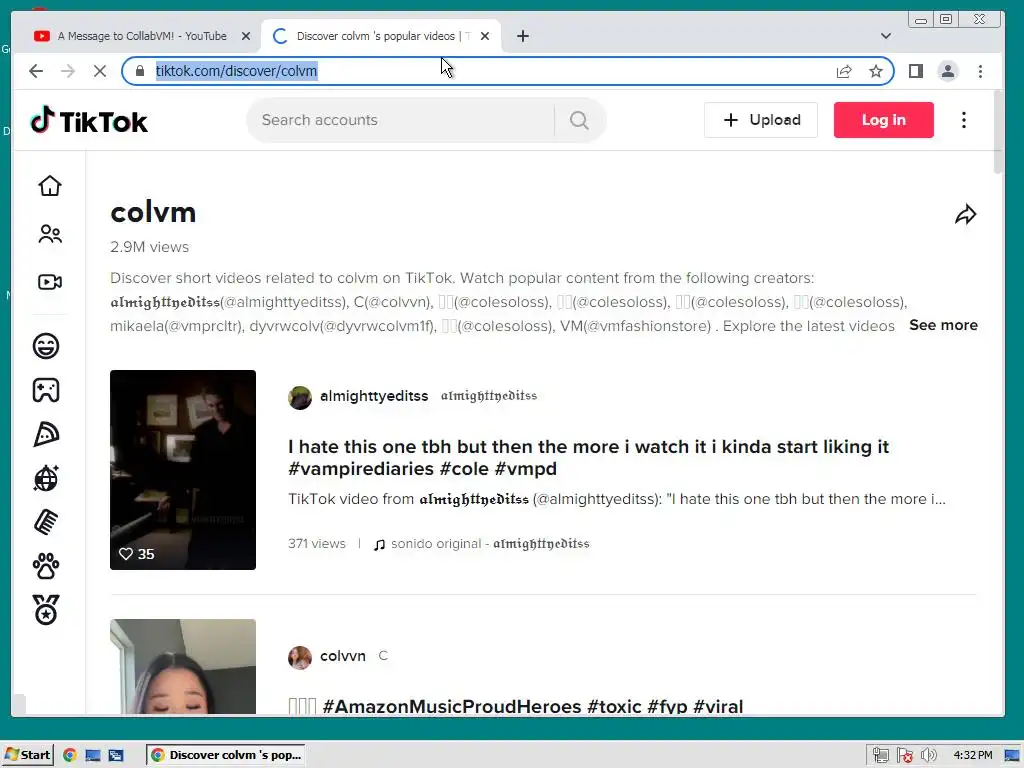Close the Discover colvm tab
The height and width of the screenshot is (768, 1024).
[485, 36]
